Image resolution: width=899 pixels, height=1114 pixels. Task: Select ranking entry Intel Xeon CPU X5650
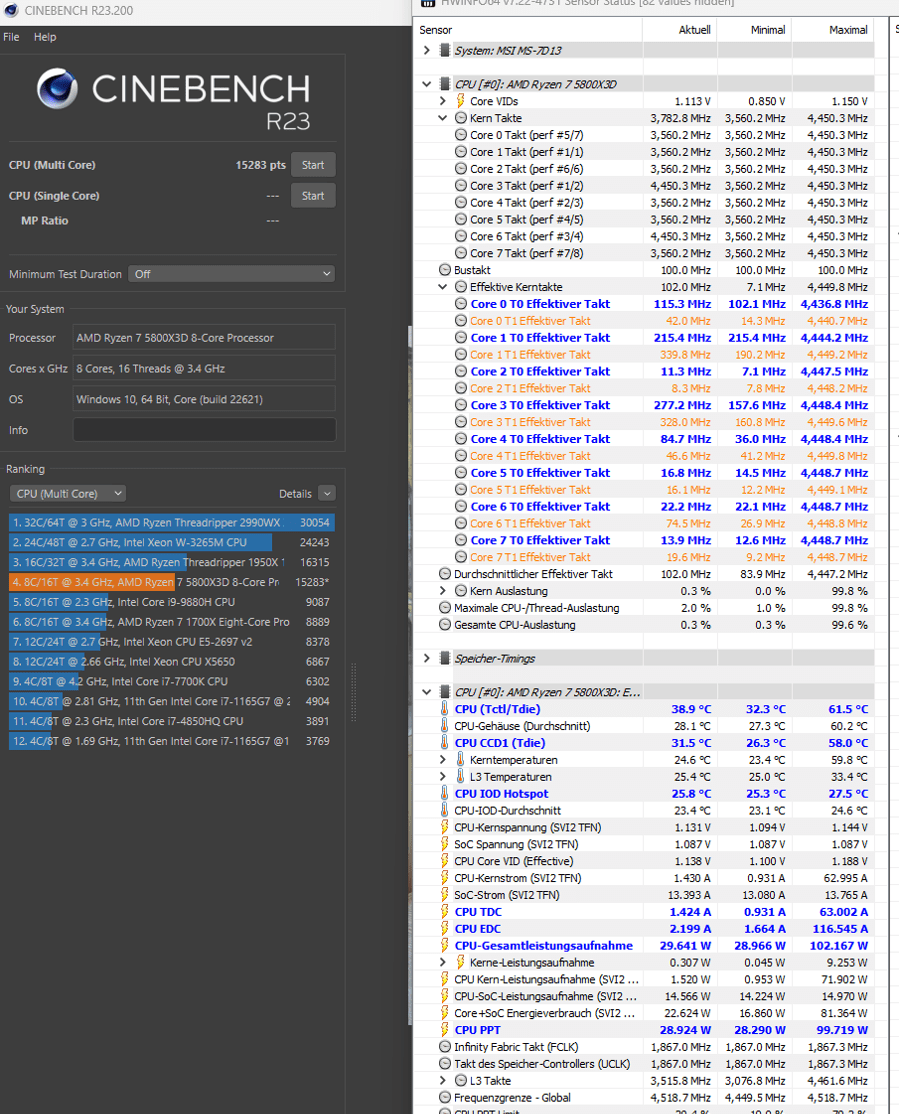pyautogui.click(x=171, y=662)
